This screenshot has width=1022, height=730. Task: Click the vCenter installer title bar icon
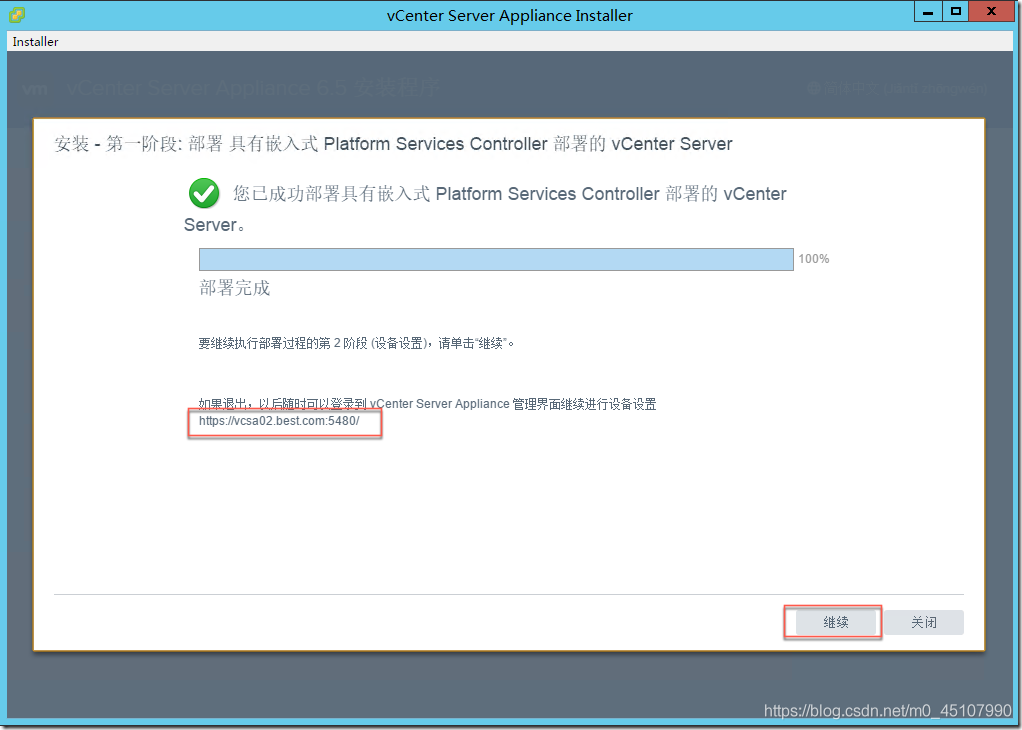coord(18,14)
